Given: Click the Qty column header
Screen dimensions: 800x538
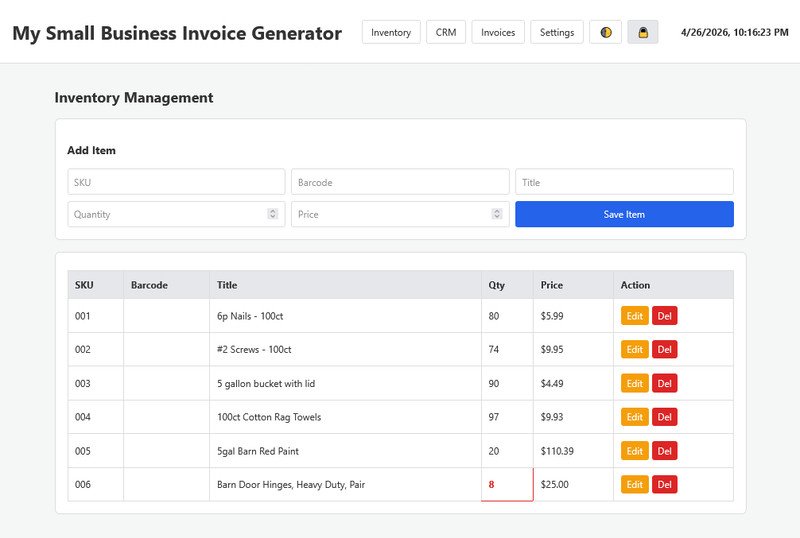Looking at the screenshot, I should [507, 285].
